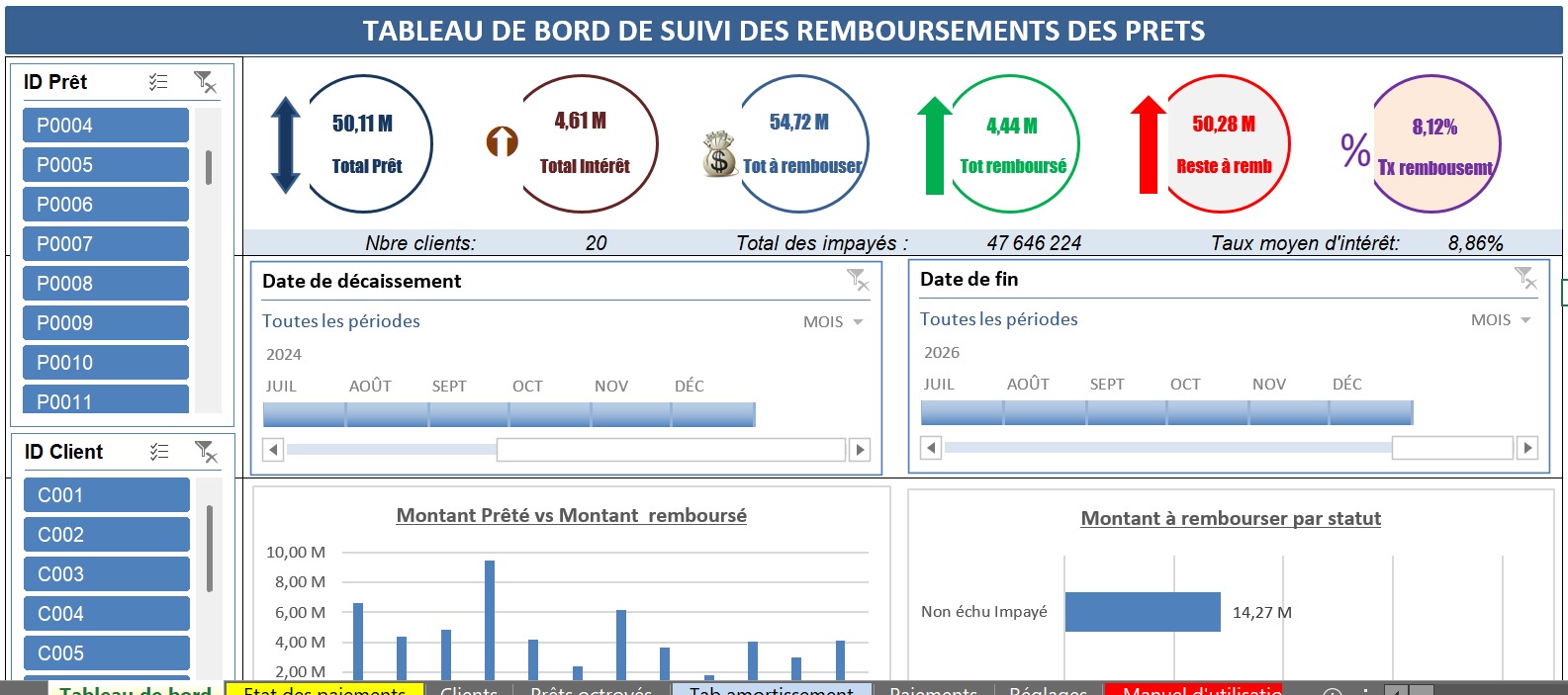Click the green up arrow next to Tot remboursé
Screen dimensions: 1568x695
[x=934, y=145]
